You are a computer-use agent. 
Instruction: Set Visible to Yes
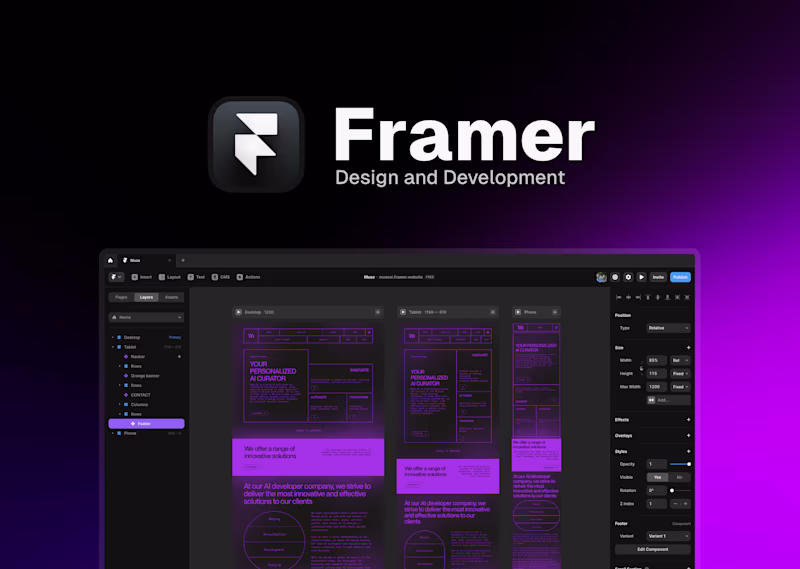(658, 477)
